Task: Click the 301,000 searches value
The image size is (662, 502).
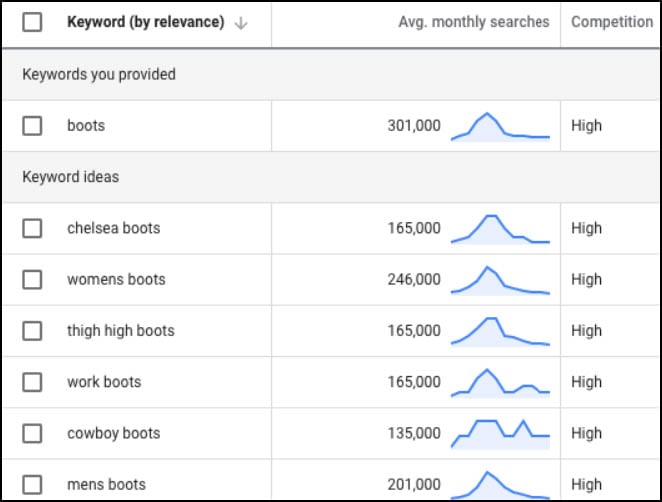Action: pyautogui.click(x=414, y=126)
